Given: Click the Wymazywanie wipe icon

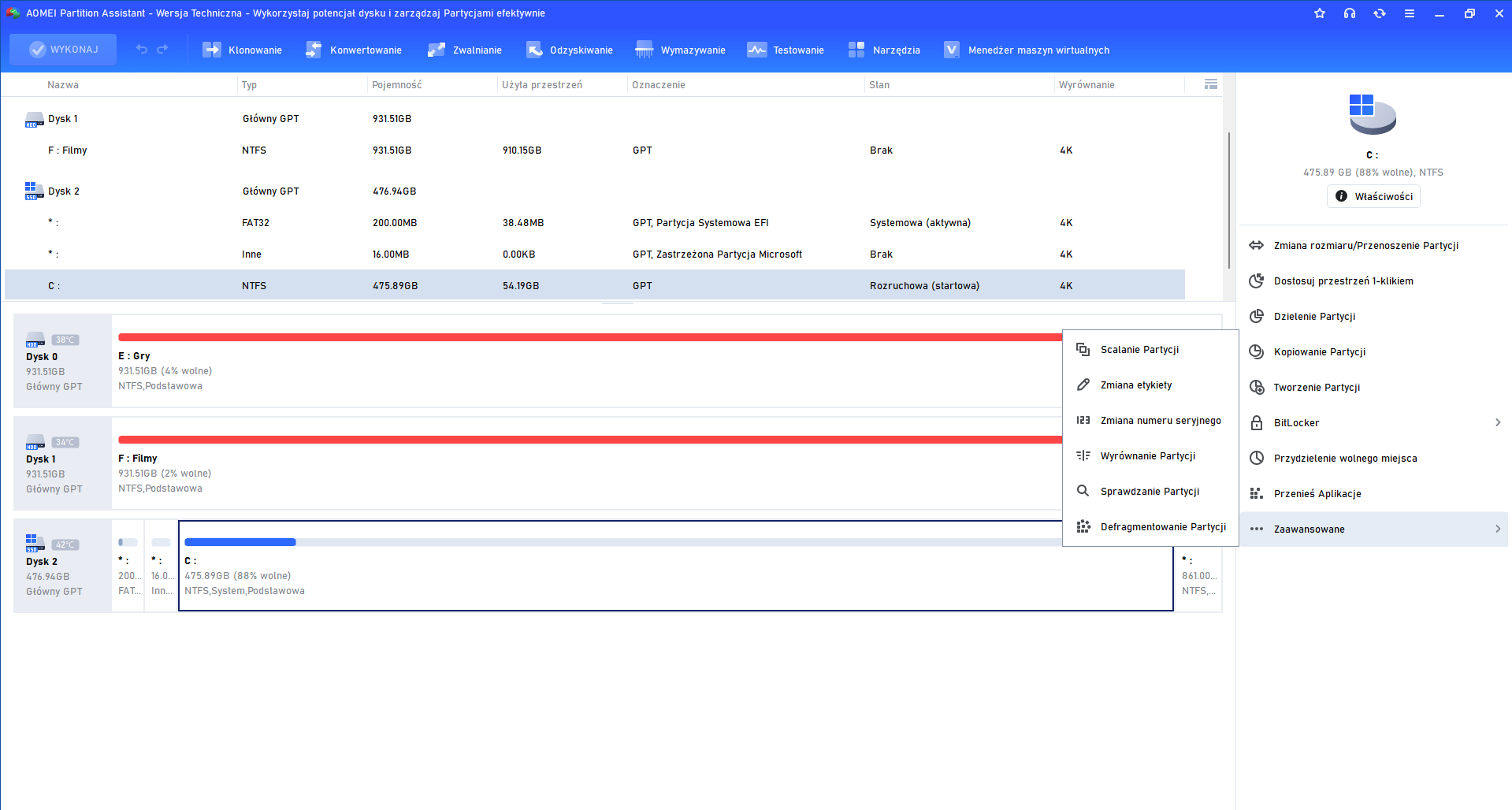Looking at the screenshot, I should coord(645,50).
